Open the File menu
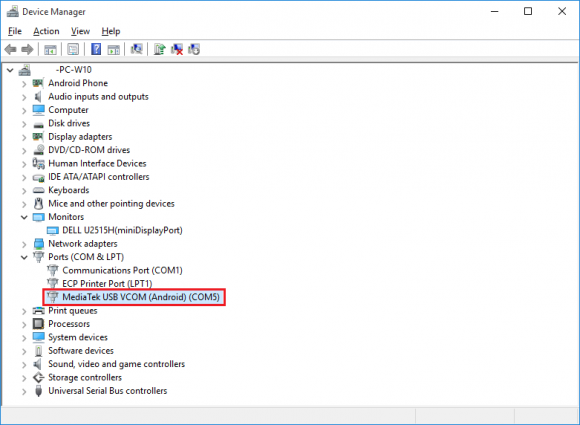 click(x=15, y=31)
